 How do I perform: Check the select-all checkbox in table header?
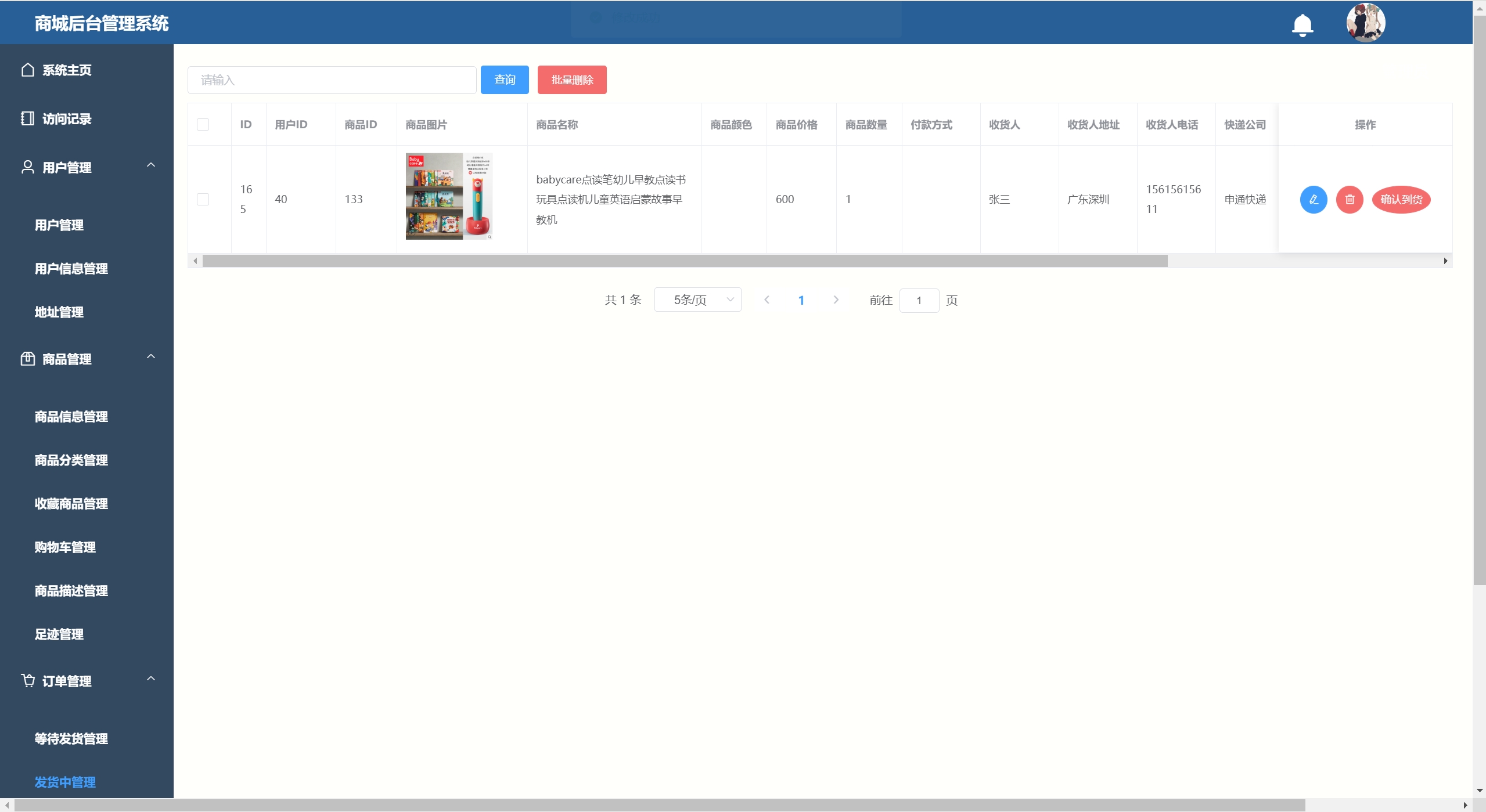(x=203, y=125)
